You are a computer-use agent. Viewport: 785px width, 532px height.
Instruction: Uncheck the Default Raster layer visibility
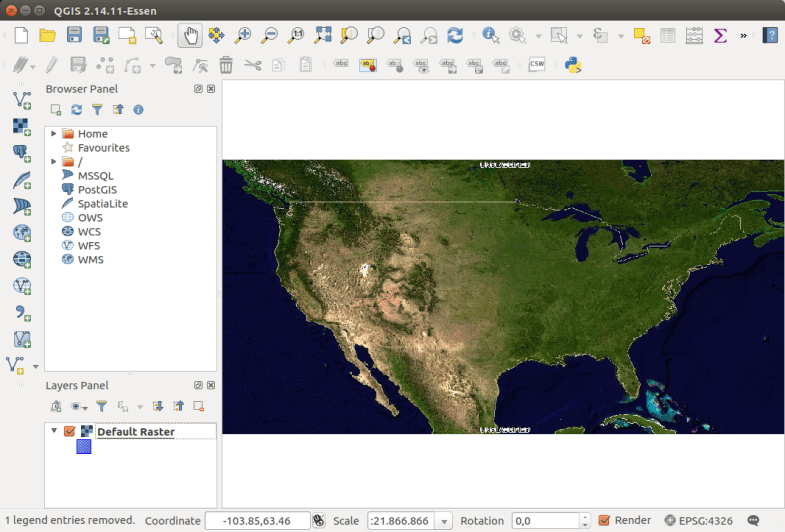coord(69,432)
